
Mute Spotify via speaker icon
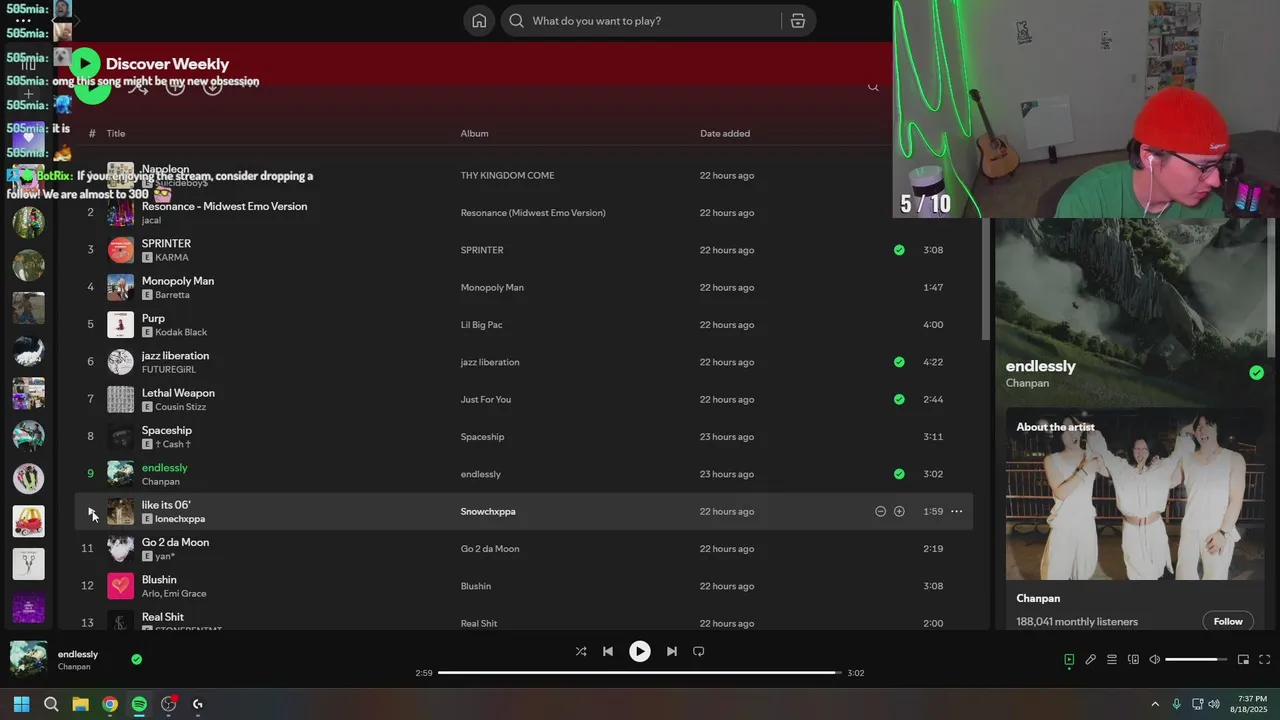tap(1154, 660)
